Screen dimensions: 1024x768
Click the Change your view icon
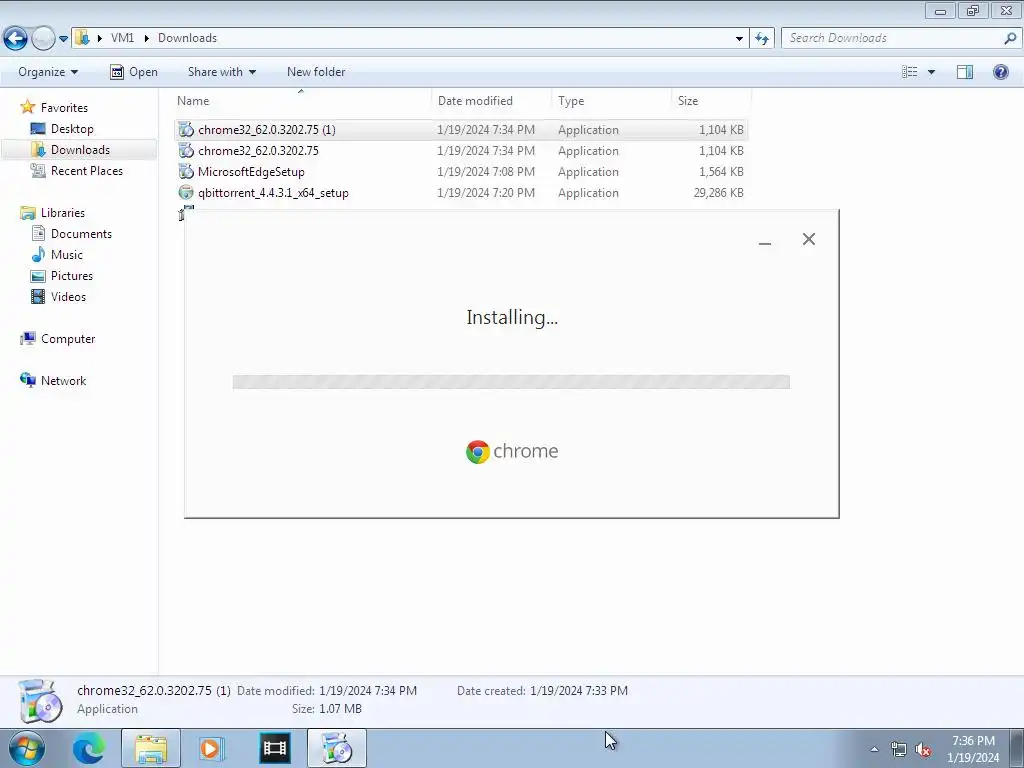point(910,72)
